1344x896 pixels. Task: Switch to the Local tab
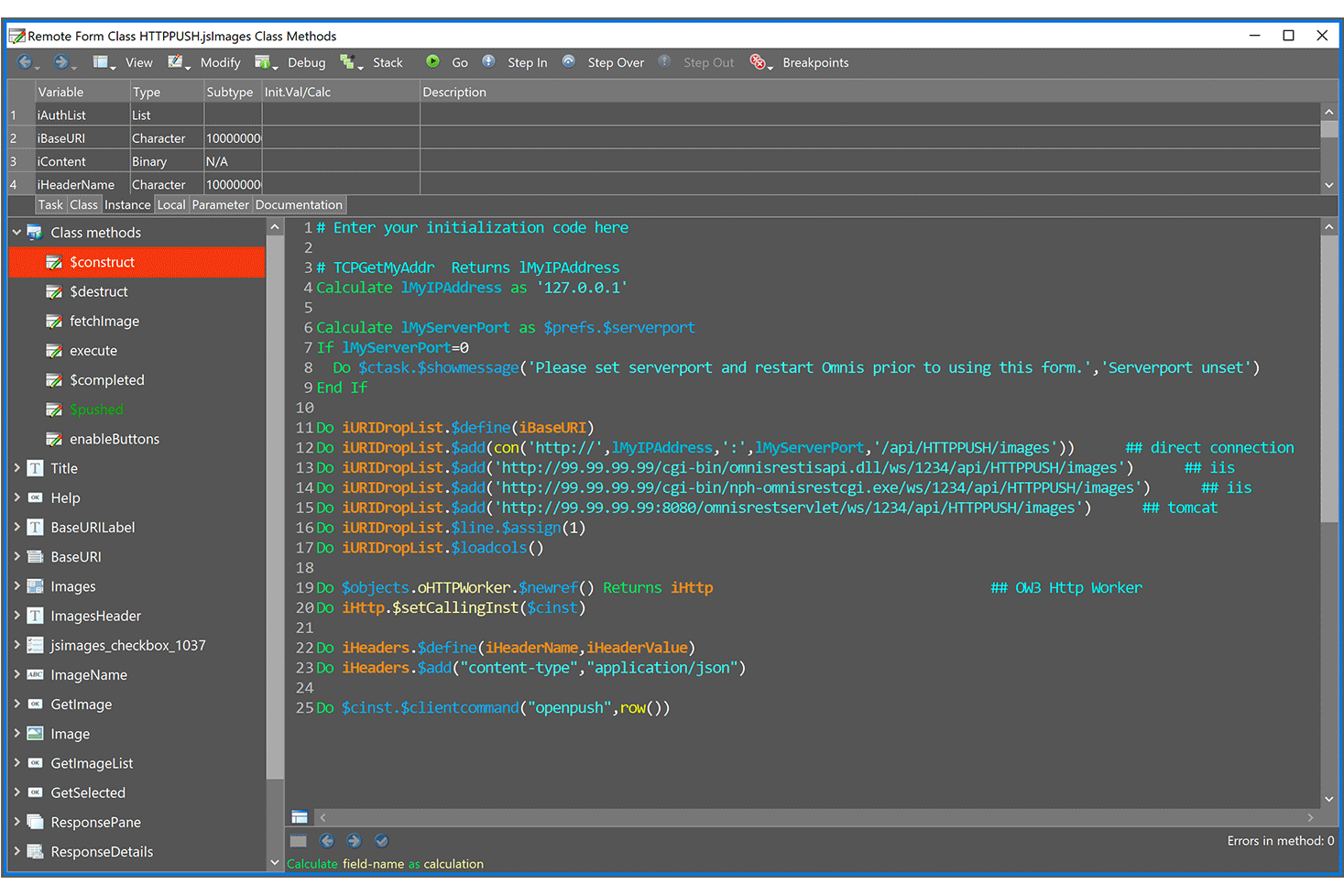pyautogui.click(x=171, y=204)
